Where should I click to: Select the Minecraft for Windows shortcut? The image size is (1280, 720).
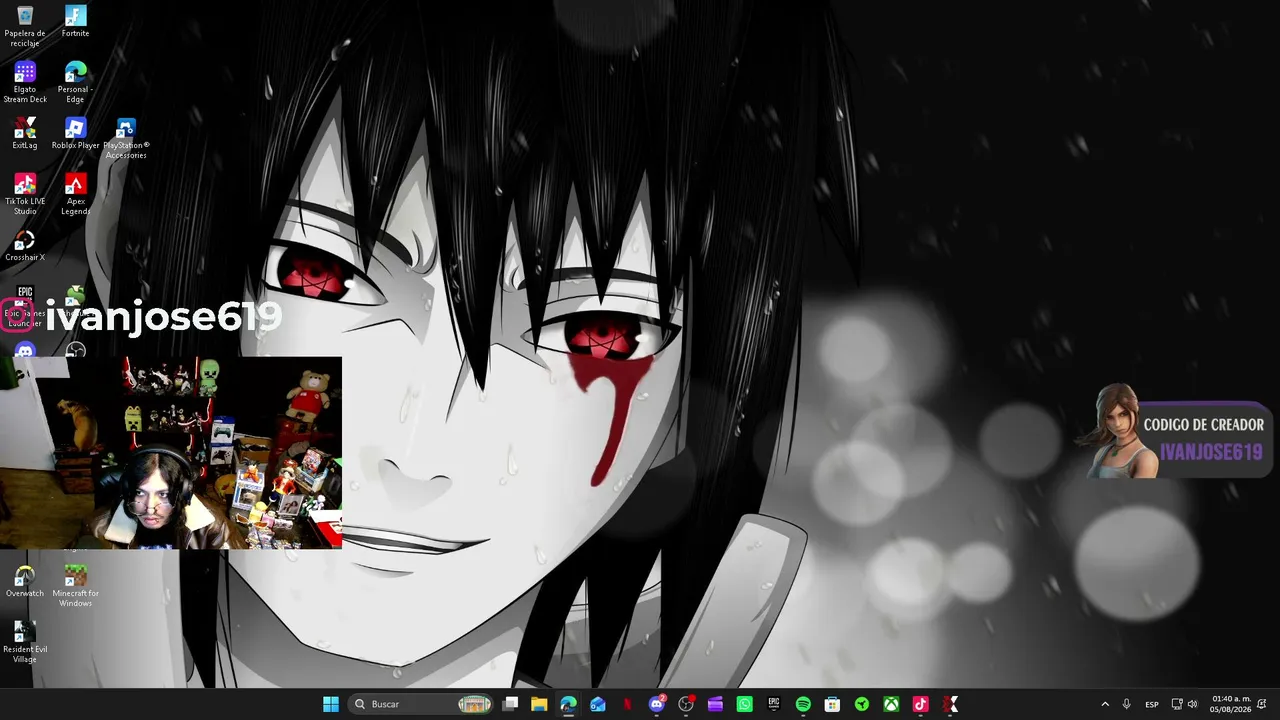pos(75,586)
